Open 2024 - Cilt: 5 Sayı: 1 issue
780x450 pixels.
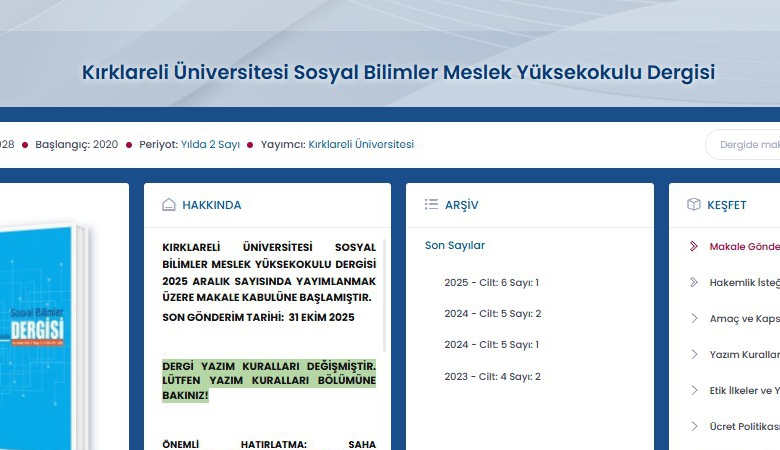pos(492,345)
